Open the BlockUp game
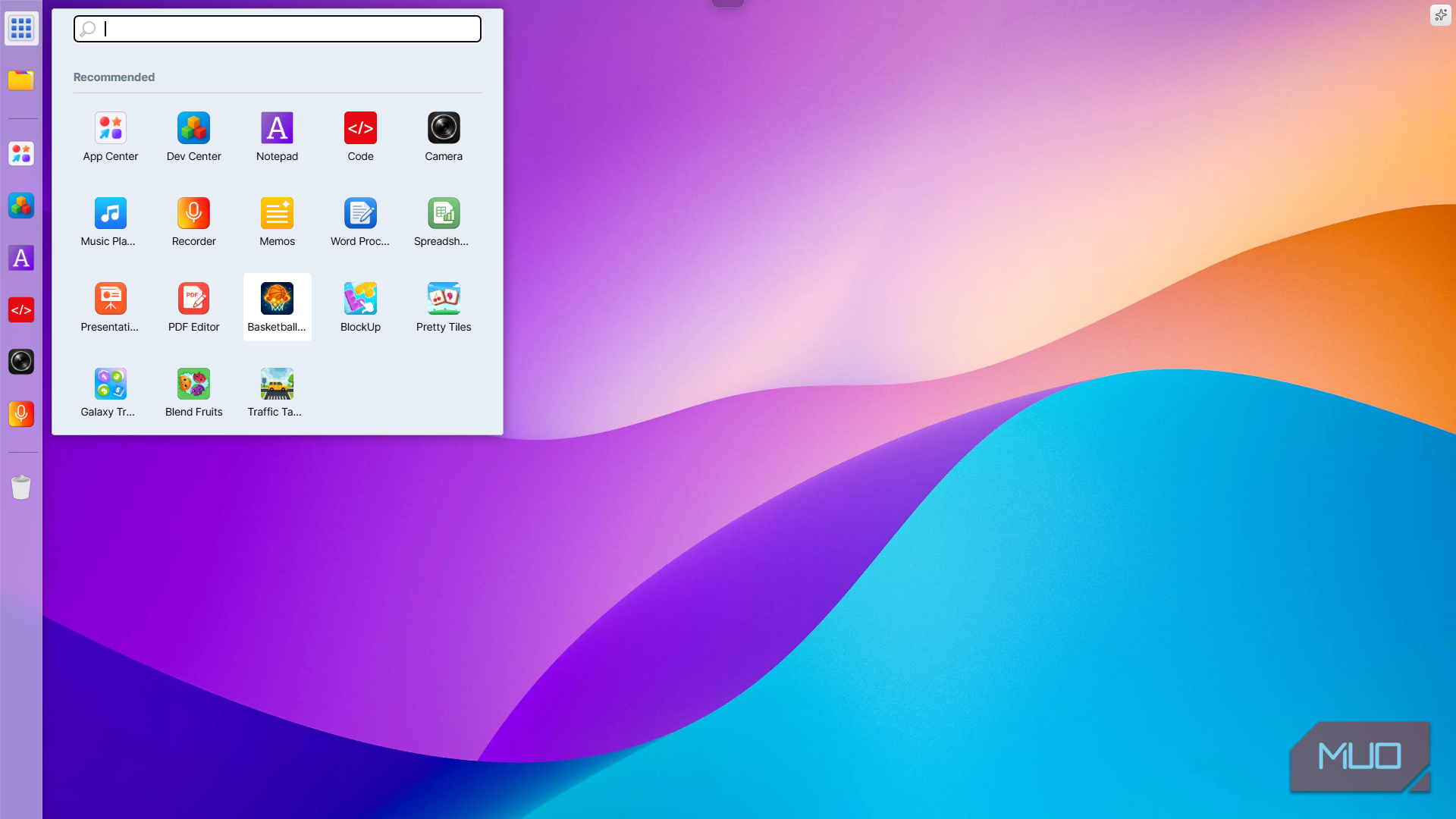The width and height of the screenshot is (1456, 819). pos(361,308)
